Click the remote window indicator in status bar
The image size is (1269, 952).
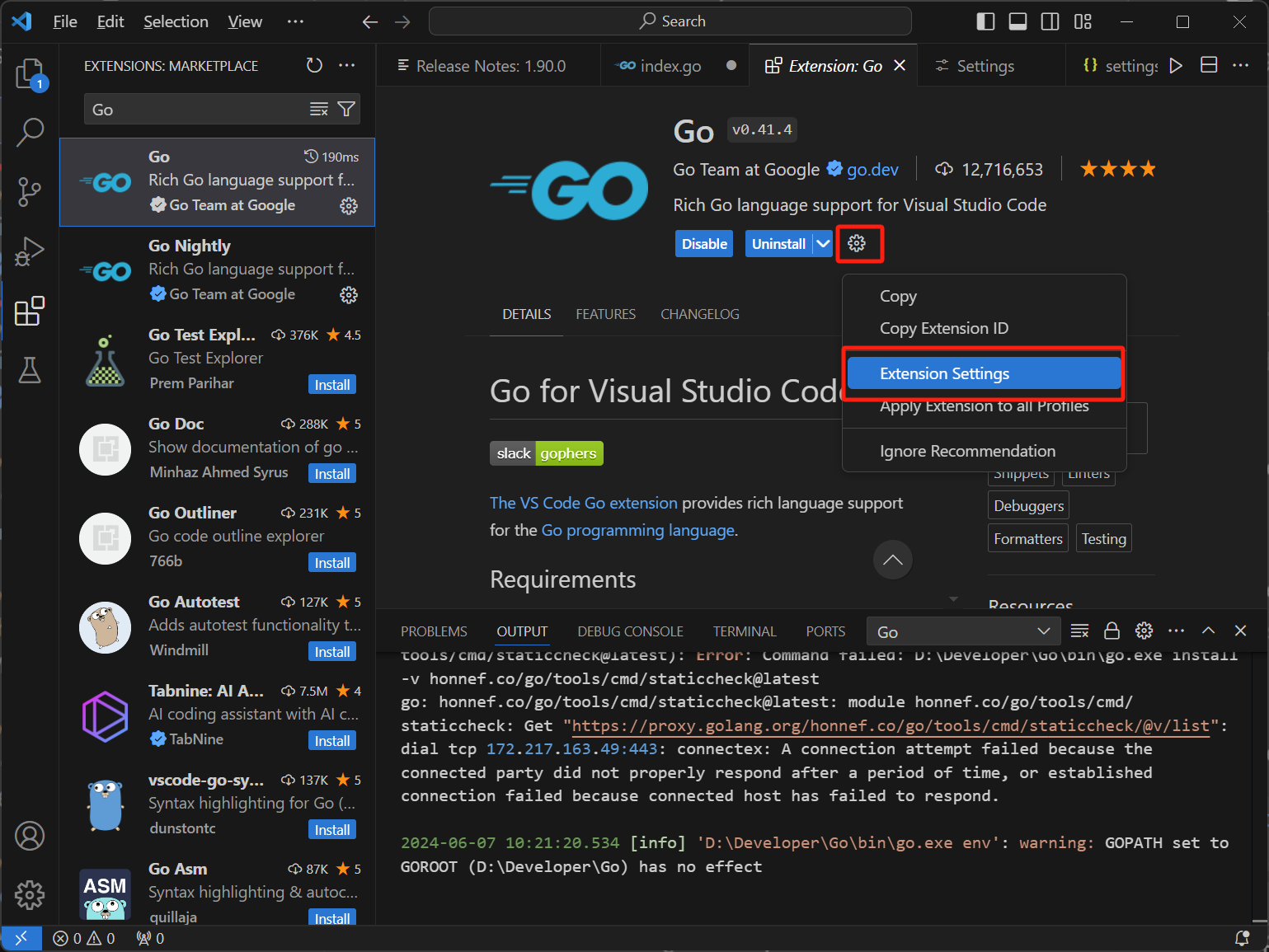(21, 938)
